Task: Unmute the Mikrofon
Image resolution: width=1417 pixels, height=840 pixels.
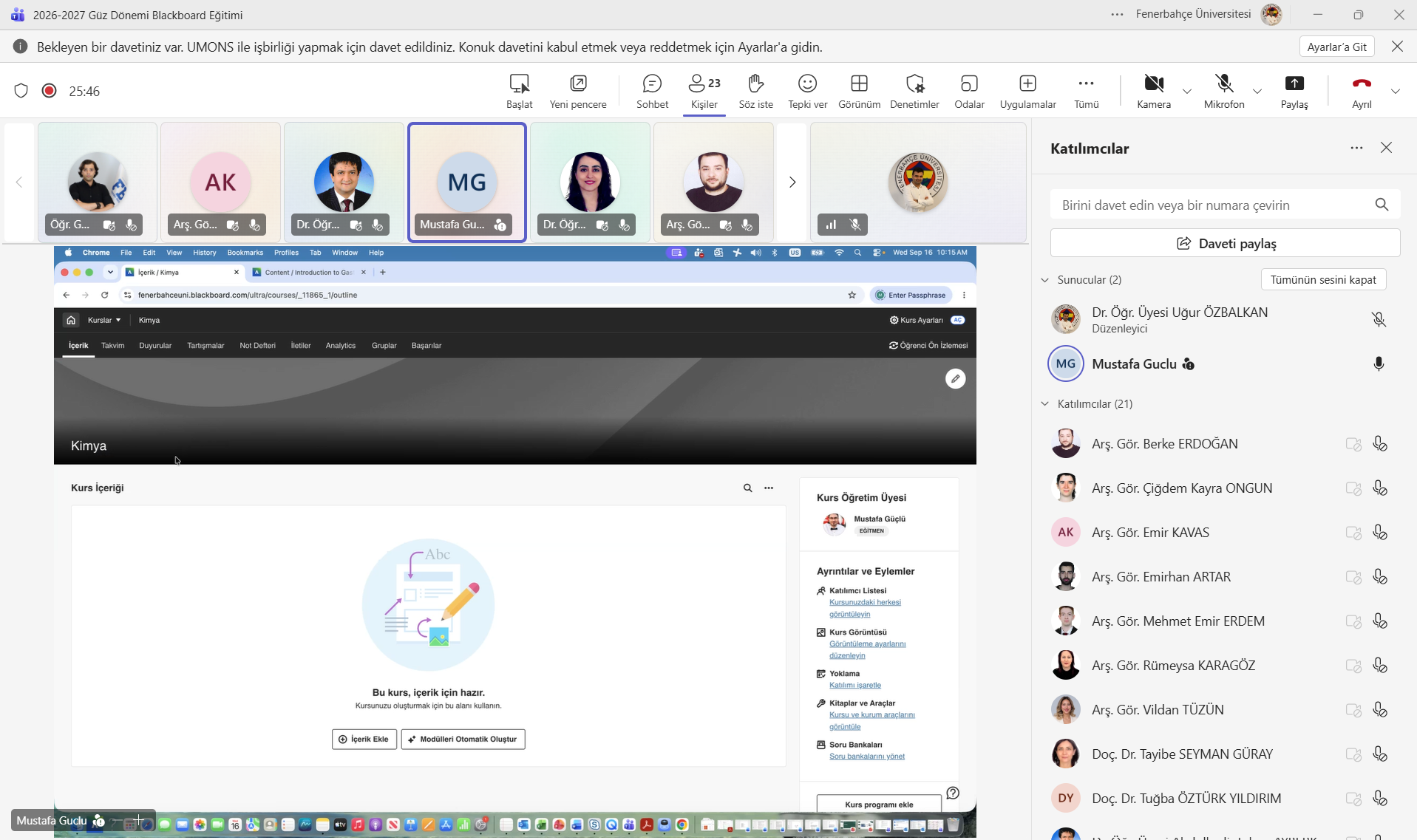Action: coord(1224,91)
